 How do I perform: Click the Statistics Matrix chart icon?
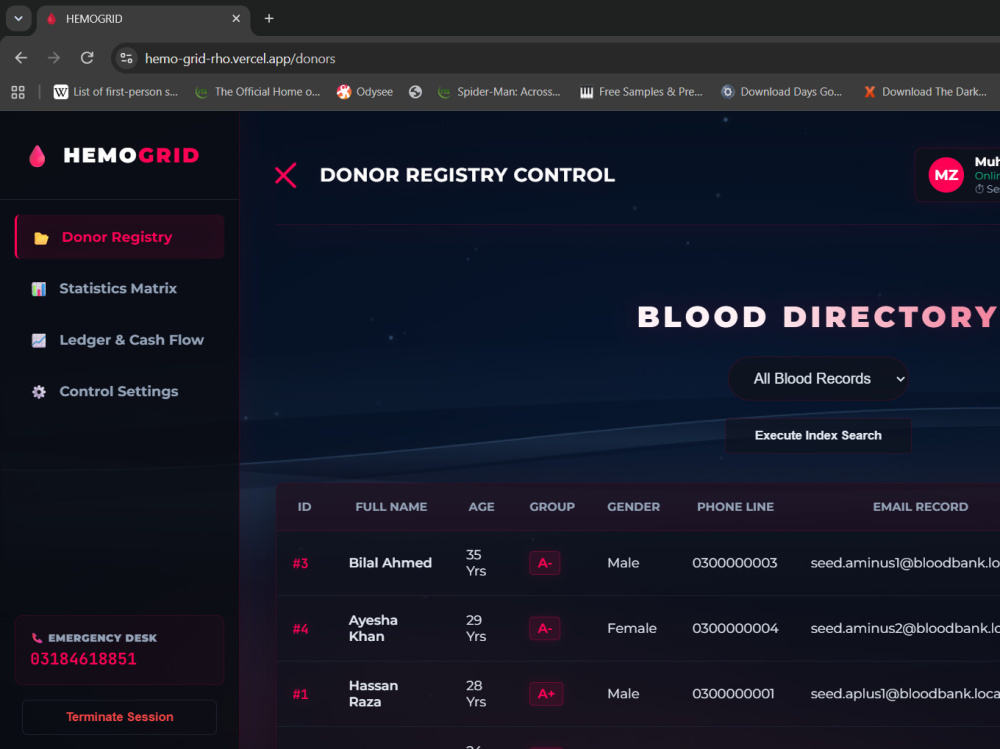(39, 289)
